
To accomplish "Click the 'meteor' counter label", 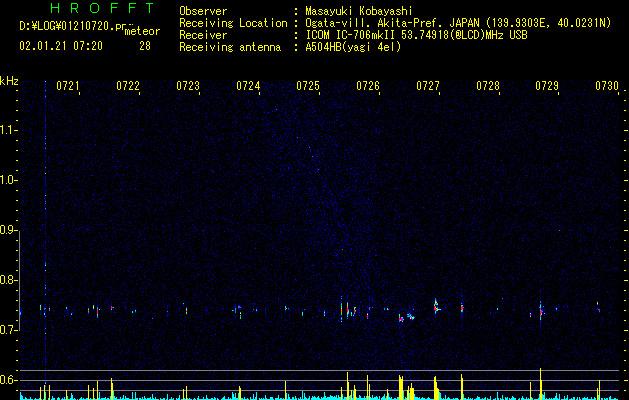I will pyautogui.click(x=142, y=32).
